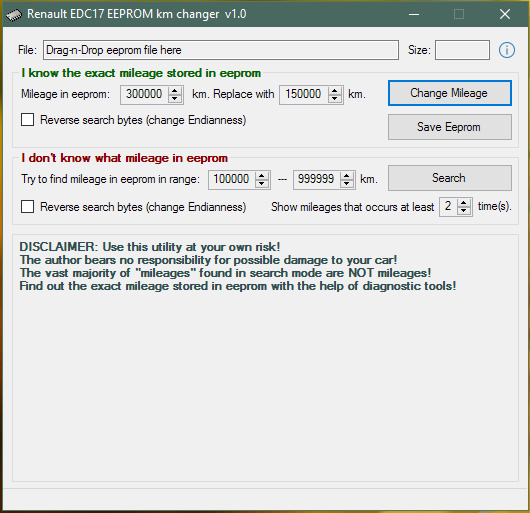Decrease the occurs at least count

[464, 211]
